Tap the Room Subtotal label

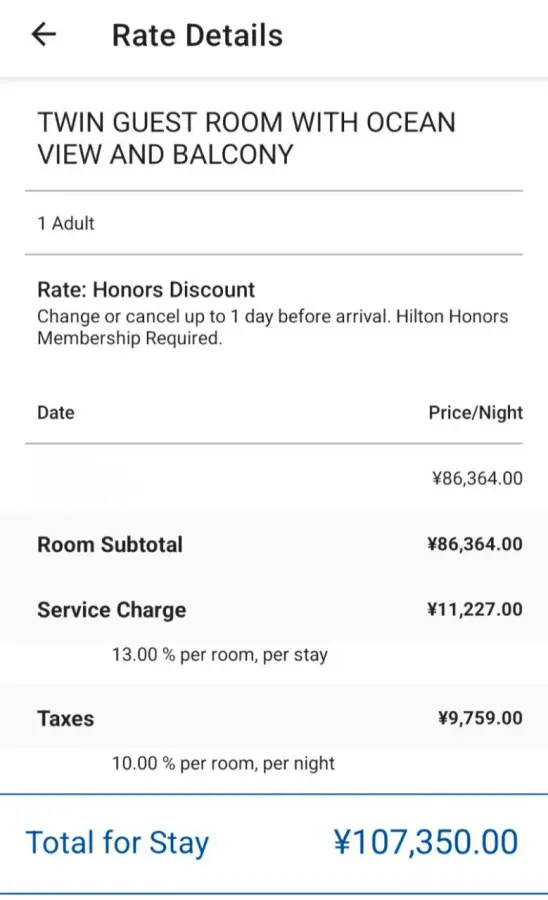110,544
